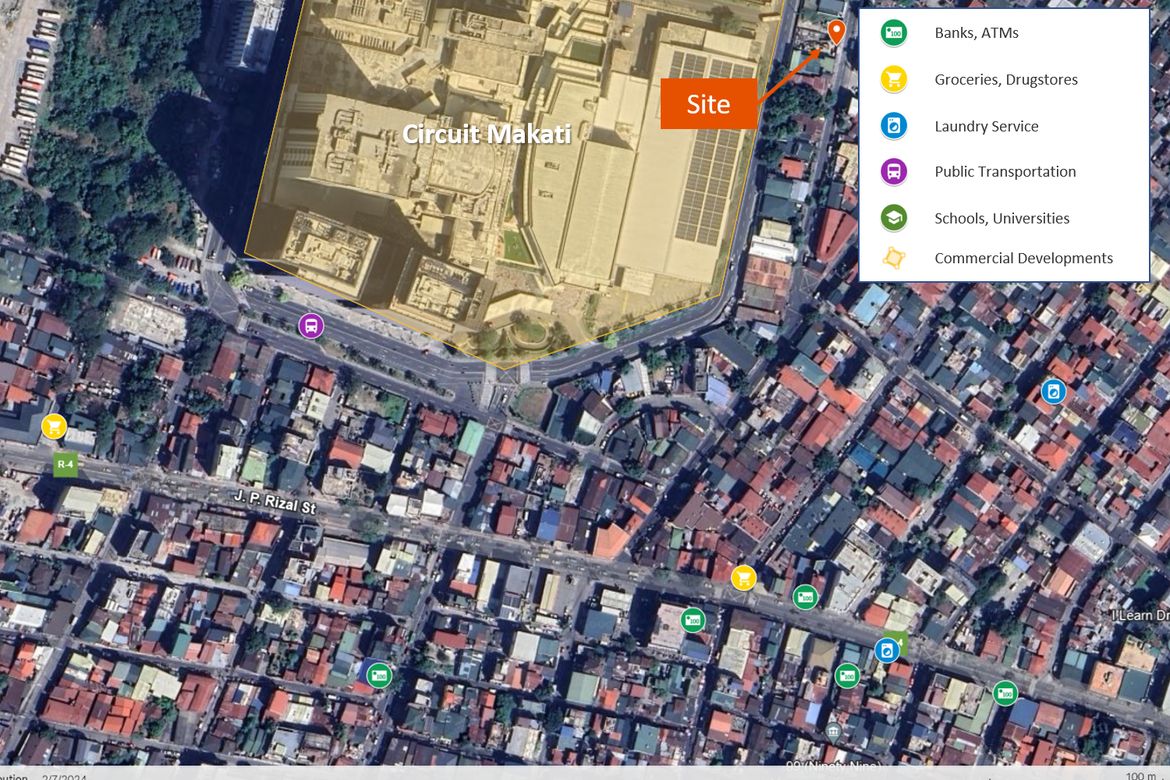Click the bank marker directly next to the yellow cart marker
Viewport: 1170px width, 780px height.
click(804, 597)
